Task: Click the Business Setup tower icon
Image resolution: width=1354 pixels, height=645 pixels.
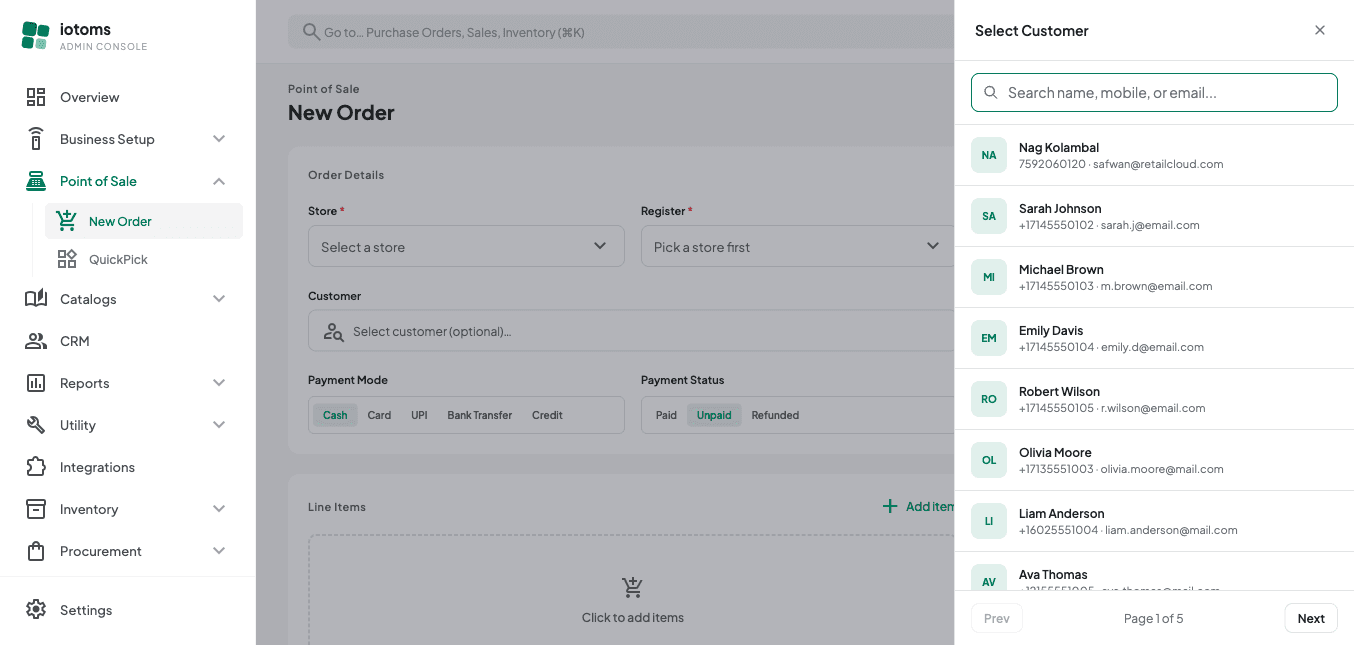Action: point(36,139)
